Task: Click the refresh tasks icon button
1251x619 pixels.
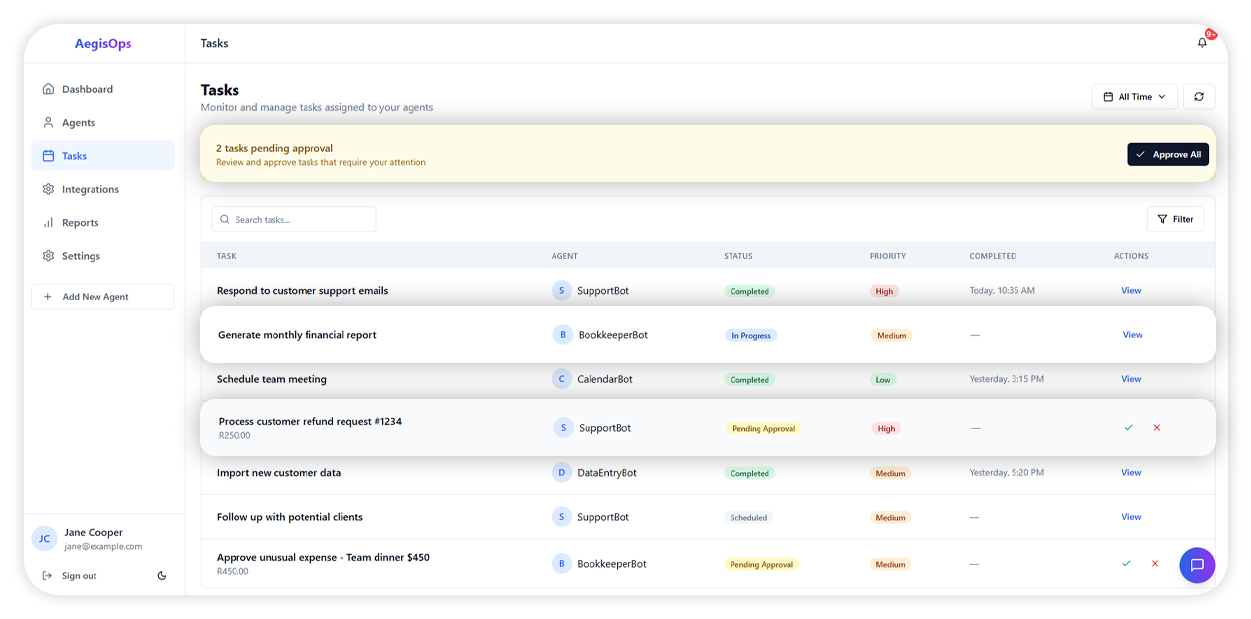Action: 1199,97
